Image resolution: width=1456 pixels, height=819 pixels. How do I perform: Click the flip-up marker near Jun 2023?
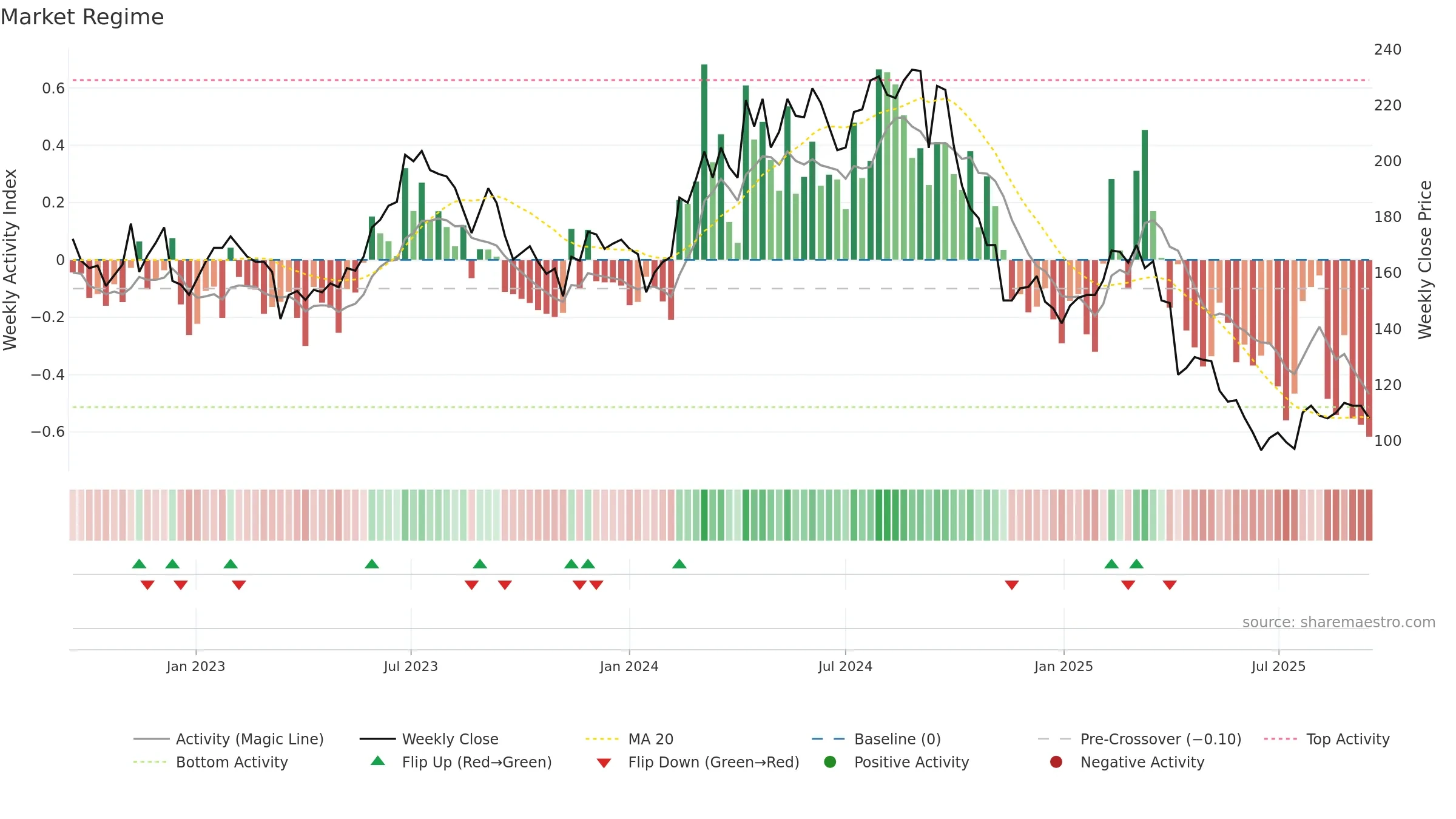(x=372, y=564)
